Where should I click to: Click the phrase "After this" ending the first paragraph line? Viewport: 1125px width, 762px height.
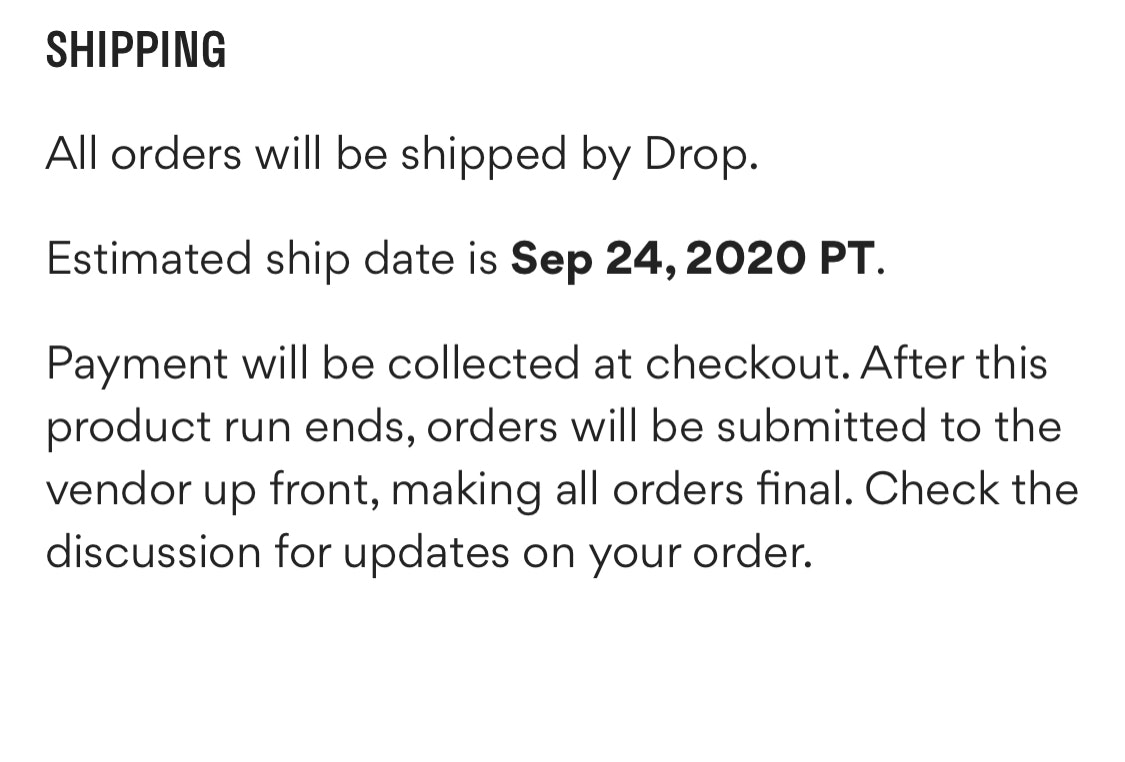[953, 362]
